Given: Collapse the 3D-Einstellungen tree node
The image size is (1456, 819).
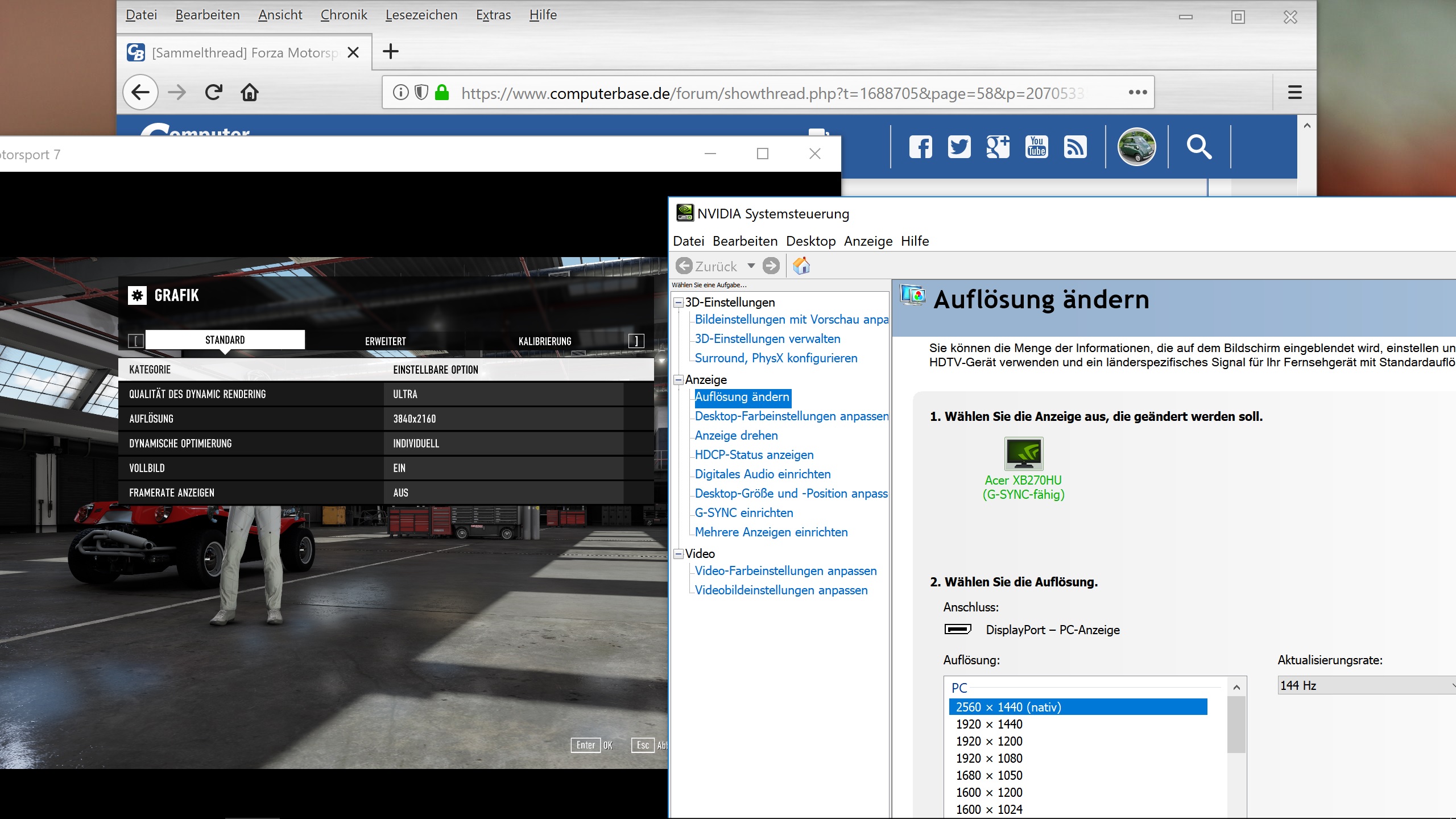Looking at the screenshot, I should point(678,303).
